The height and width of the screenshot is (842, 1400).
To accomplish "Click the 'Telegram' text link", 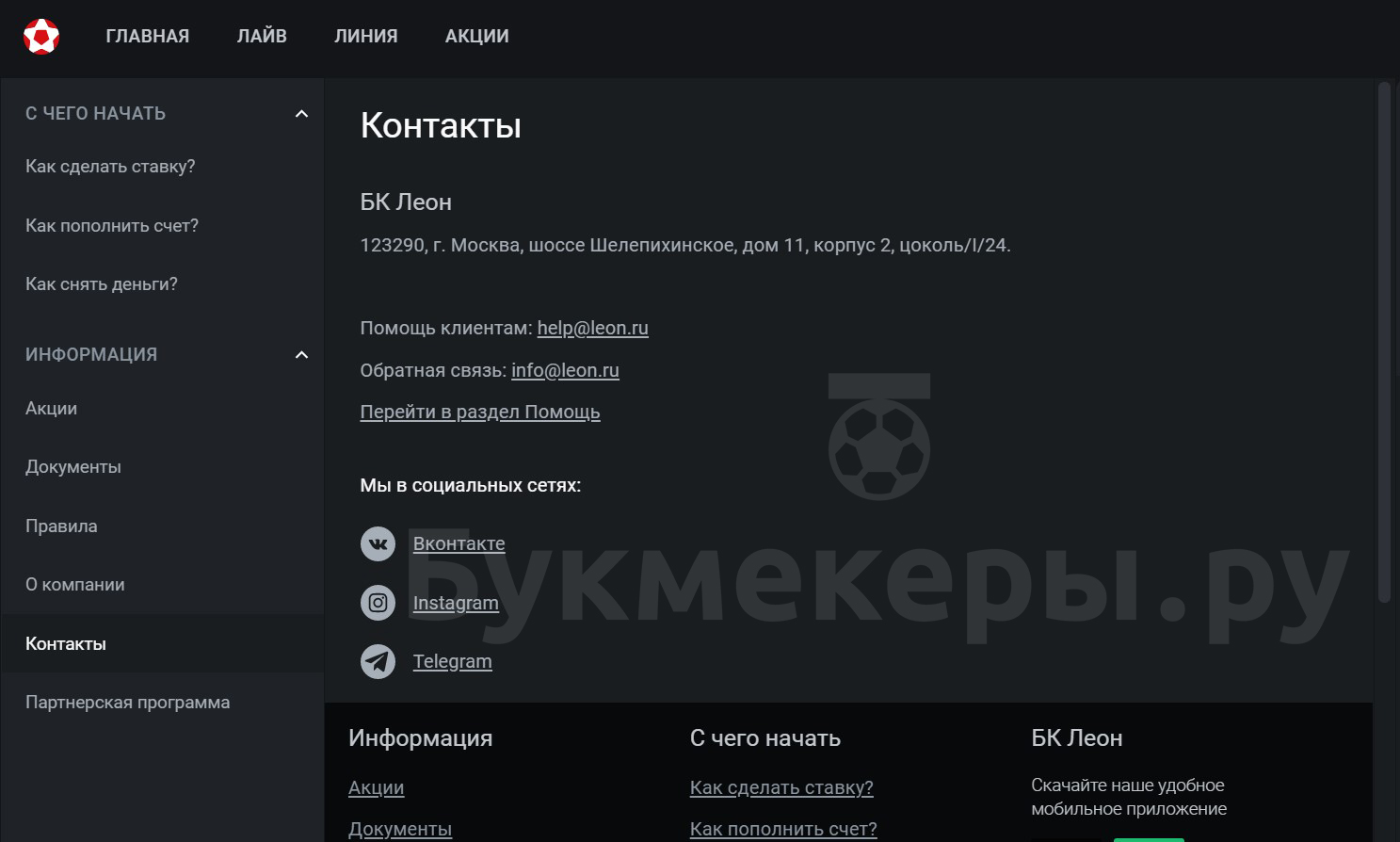I will pos(452,661).
